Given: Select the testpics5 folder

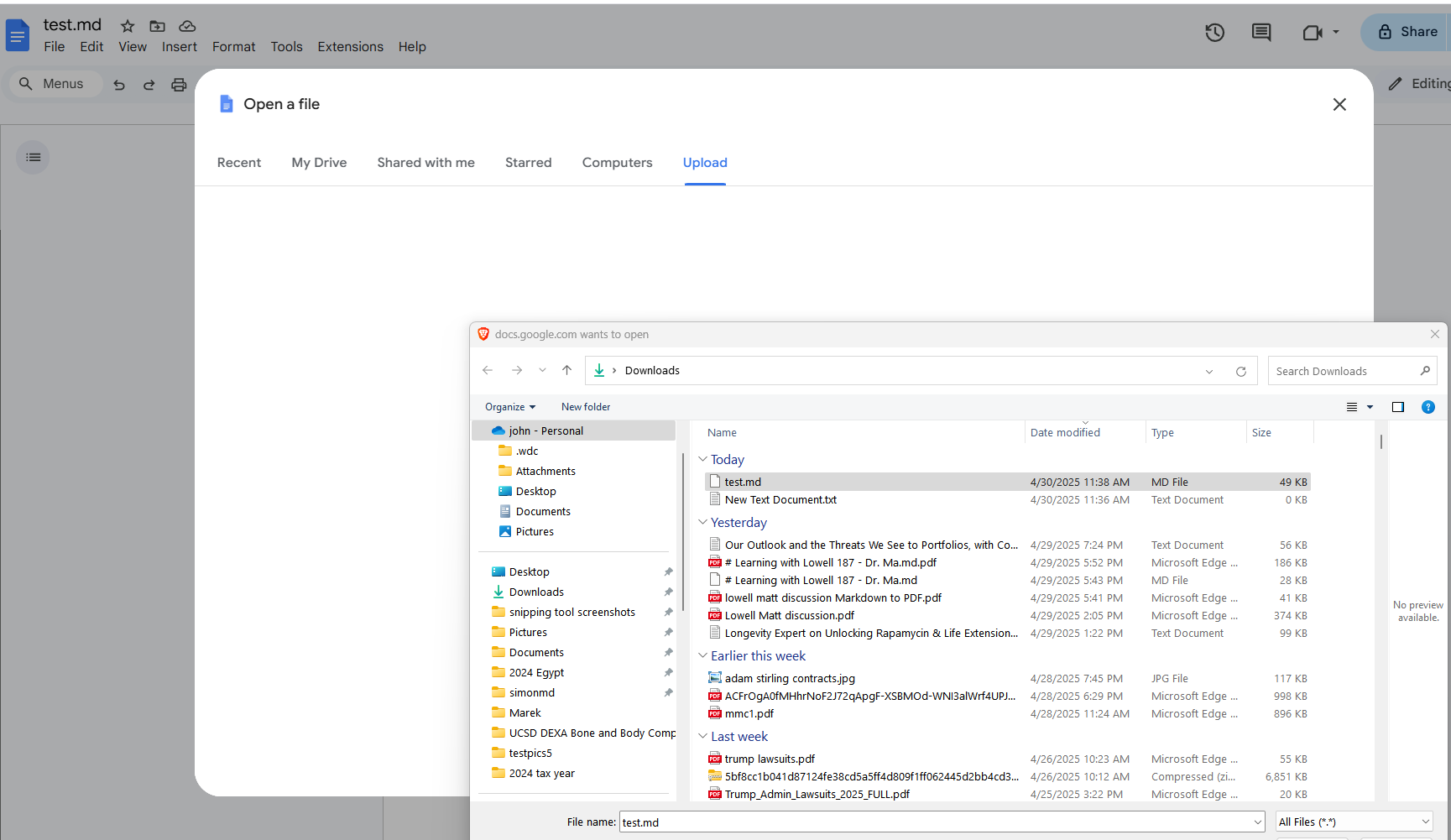Looking at the screenshot, I should click(530, 753).
